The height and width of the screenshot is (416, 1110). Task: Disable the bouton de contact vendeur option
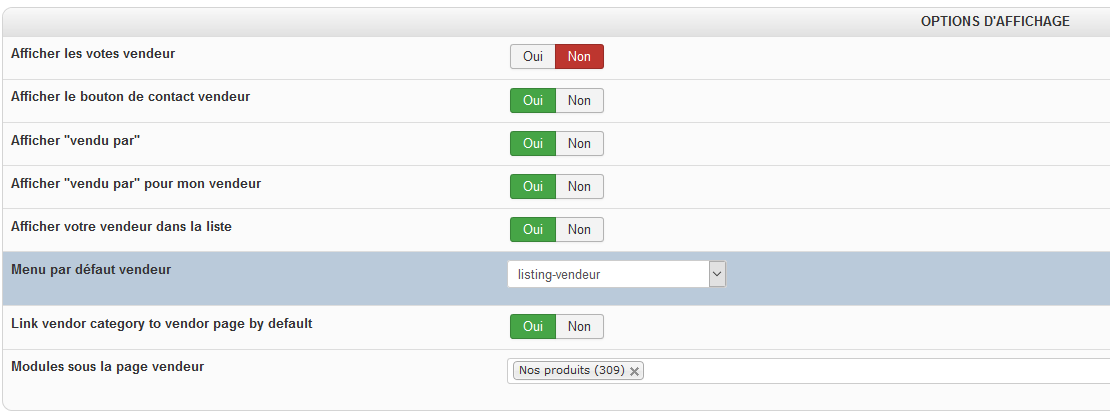click(x=579, y=101)
